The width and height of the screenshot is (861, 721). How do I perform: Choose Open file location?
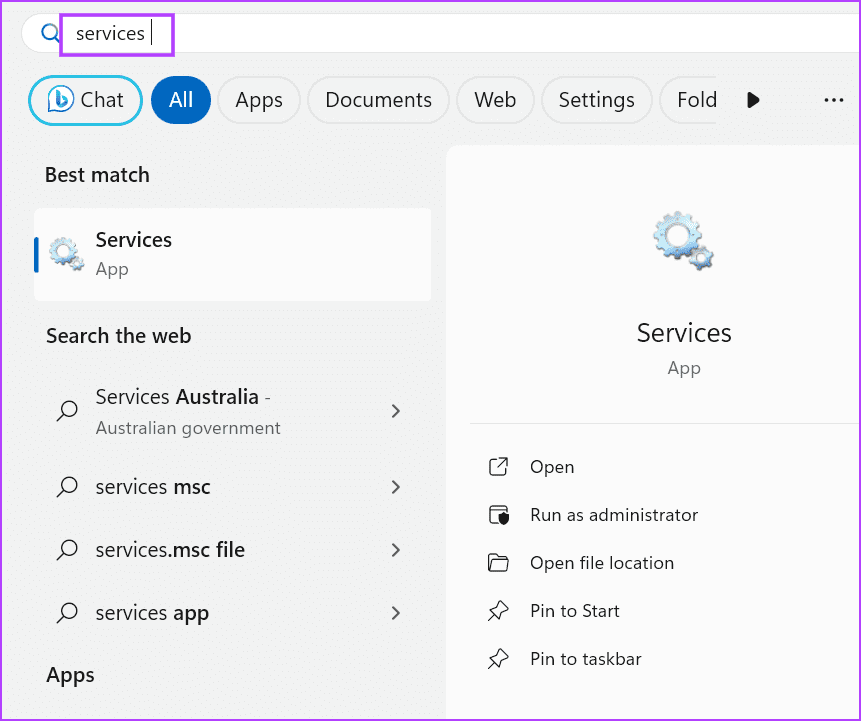(x=602, y=563)
